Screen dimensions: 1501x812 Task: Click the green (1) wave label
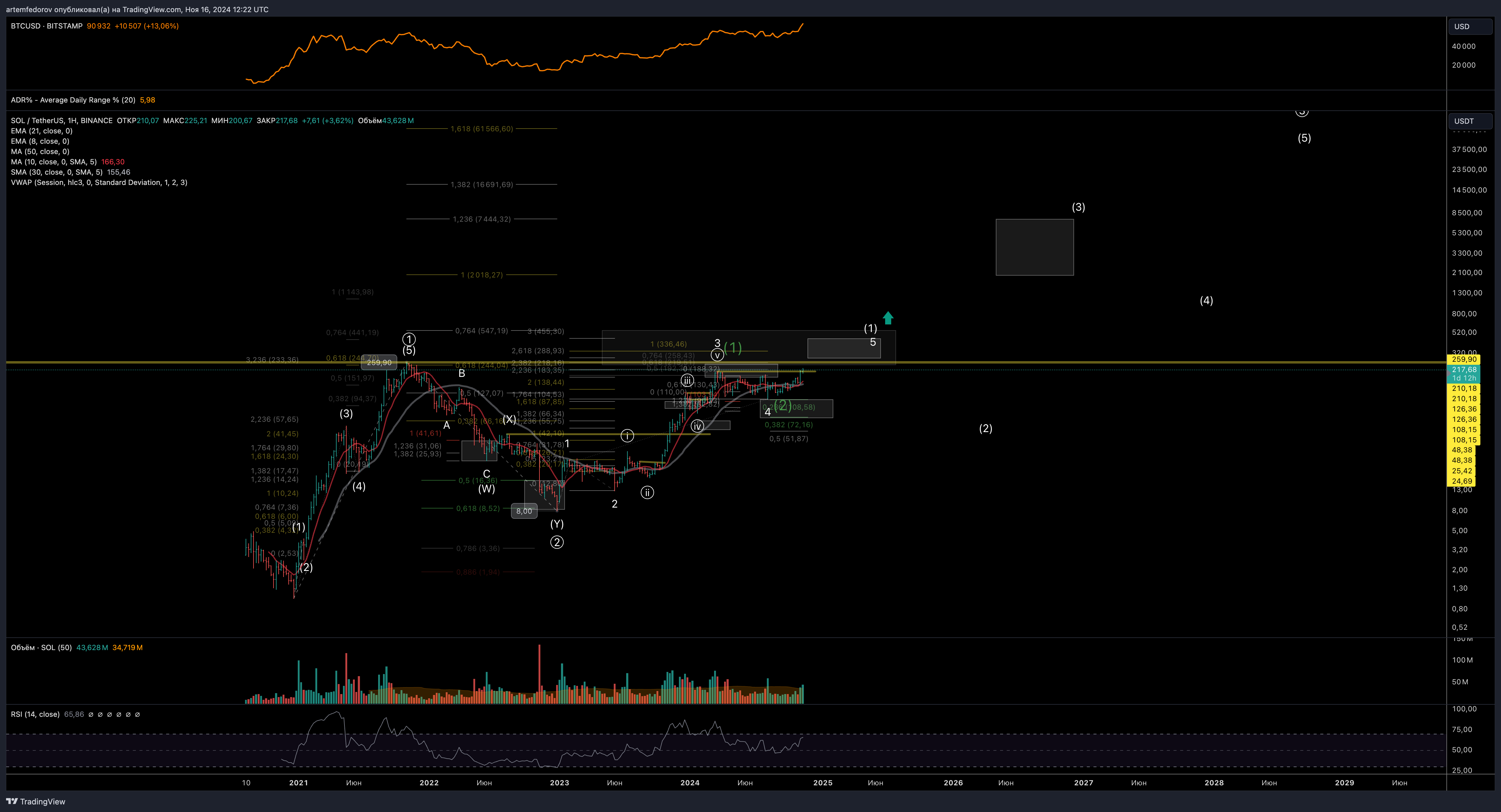pos(732,348)
